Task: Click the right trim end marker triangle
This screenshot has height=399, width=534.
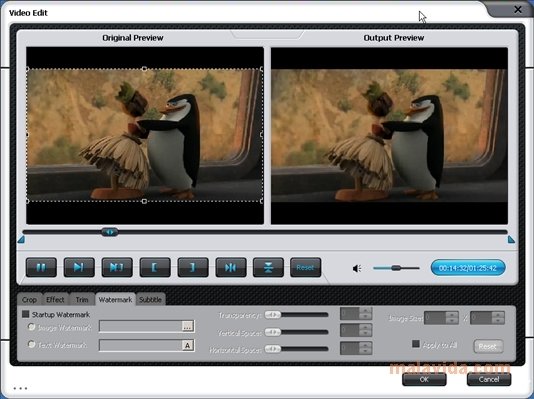Action: (511, 239)
